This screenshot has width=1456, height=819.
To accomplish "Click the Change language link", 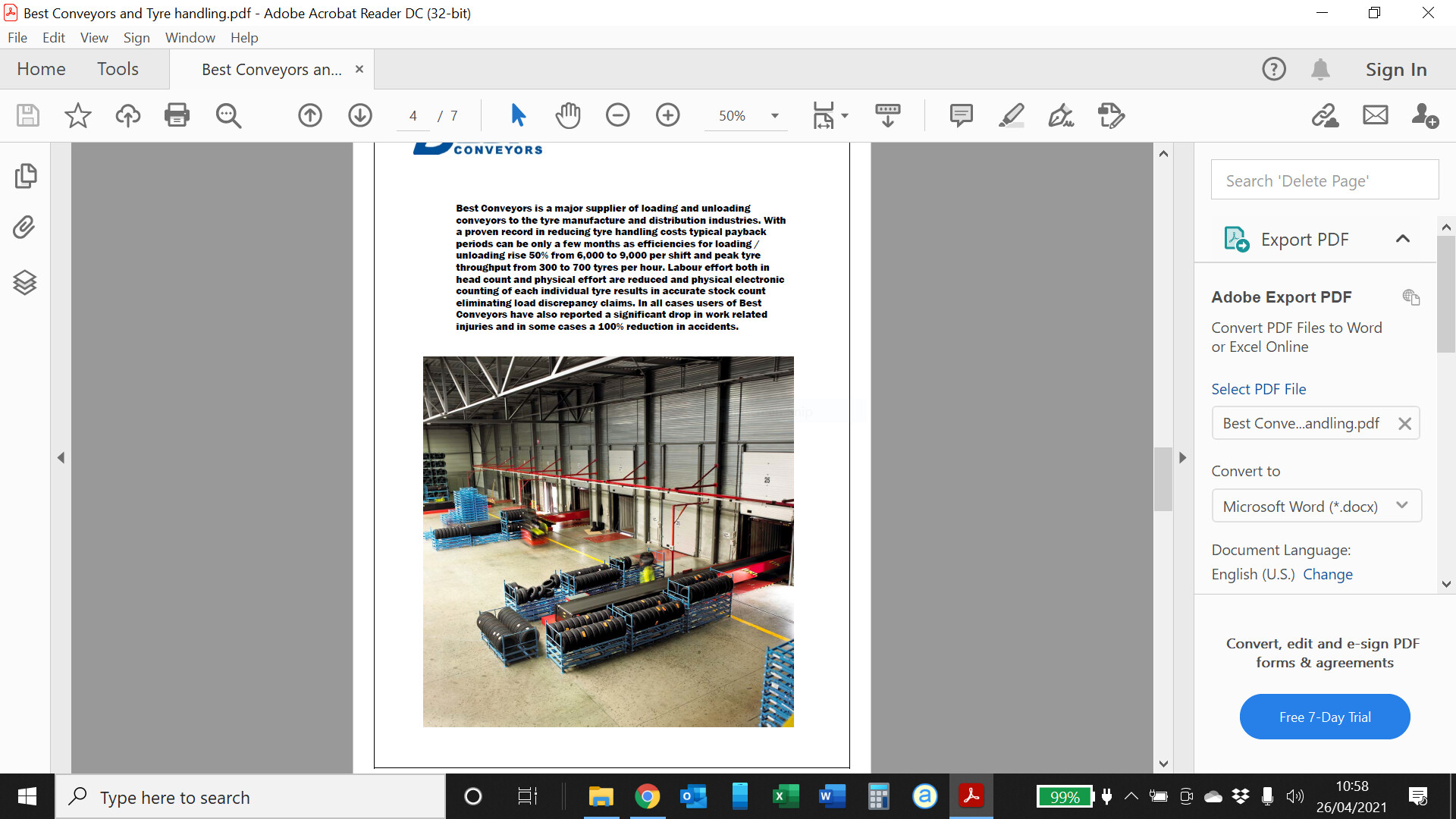I will [x=1327, y=574].
